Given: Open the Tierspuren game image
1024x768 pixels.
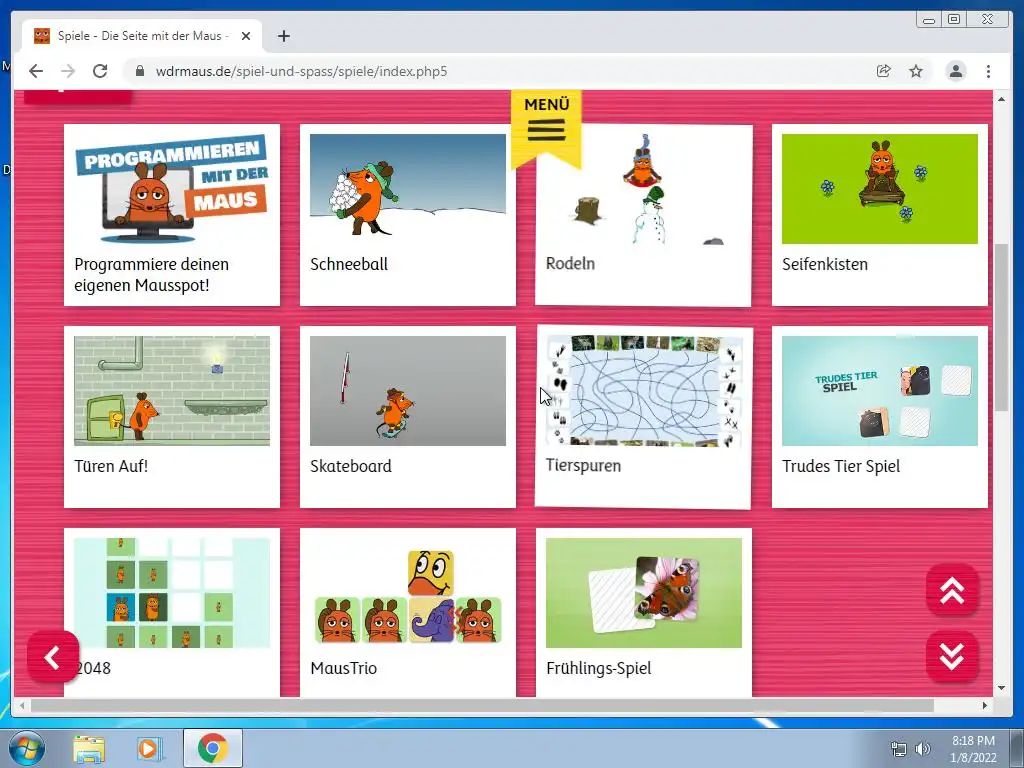Looking at the screenshot, I should pyautogui.click(x=644, y=391).
